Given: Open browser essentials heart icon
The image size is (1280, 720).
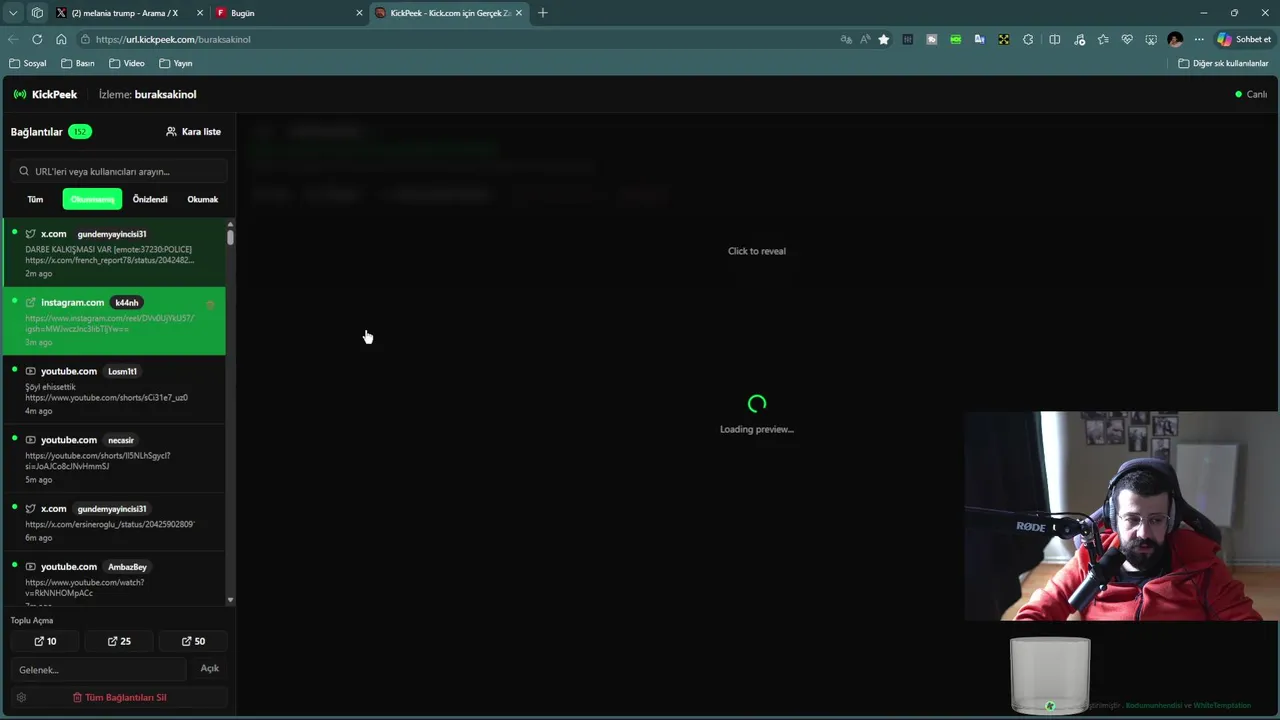Looking at the screenshot, I should coord(1127,39).
